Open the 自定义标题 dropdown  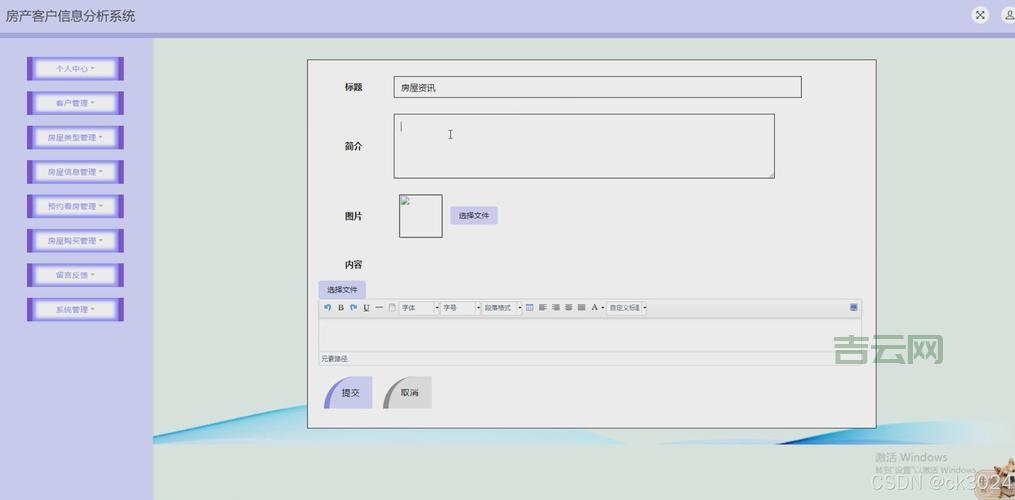click(x=628, y=308)
